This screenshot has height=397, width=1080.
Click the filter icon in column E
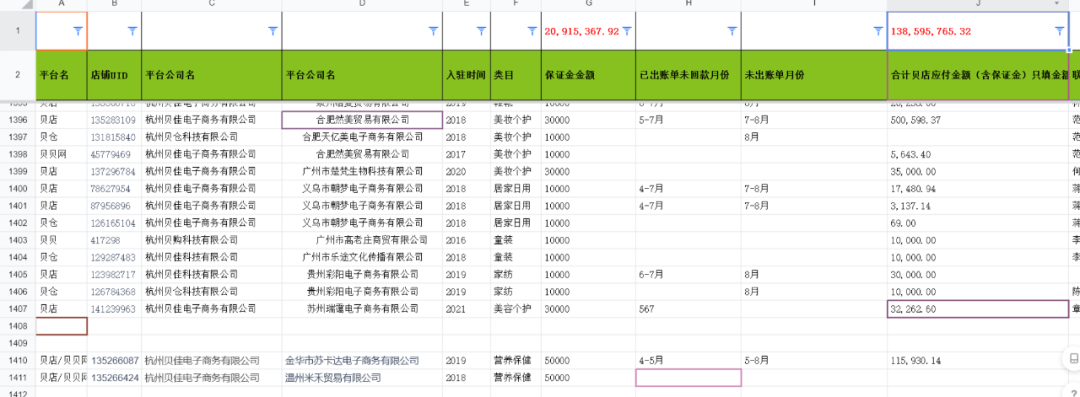coord(481,31)
